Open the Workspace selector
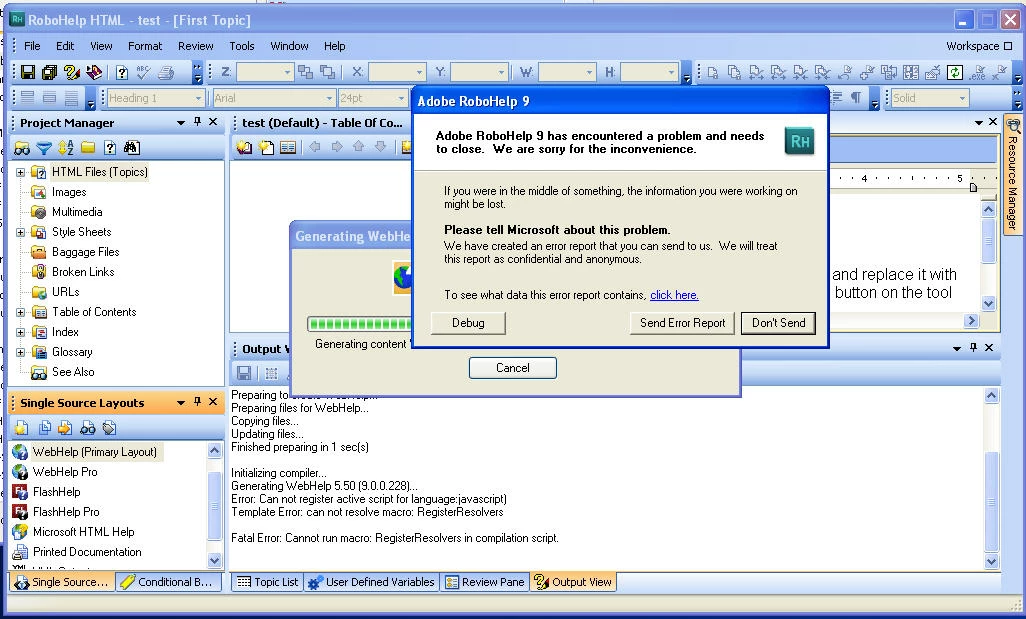Image resolution: width=1026 pixels, height=619 pixels. [x=980, y=46]
